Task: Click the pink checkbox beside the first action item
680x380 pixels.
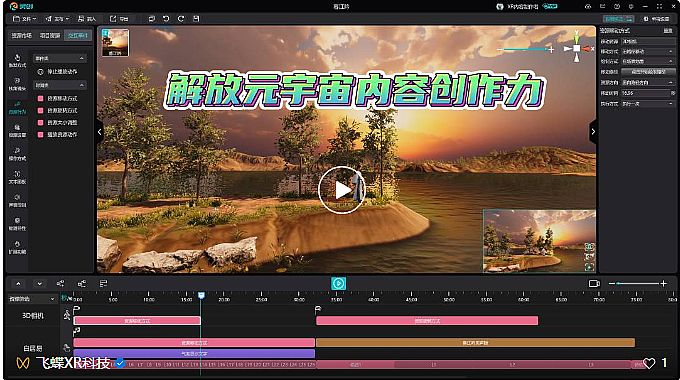Action: 40,98
